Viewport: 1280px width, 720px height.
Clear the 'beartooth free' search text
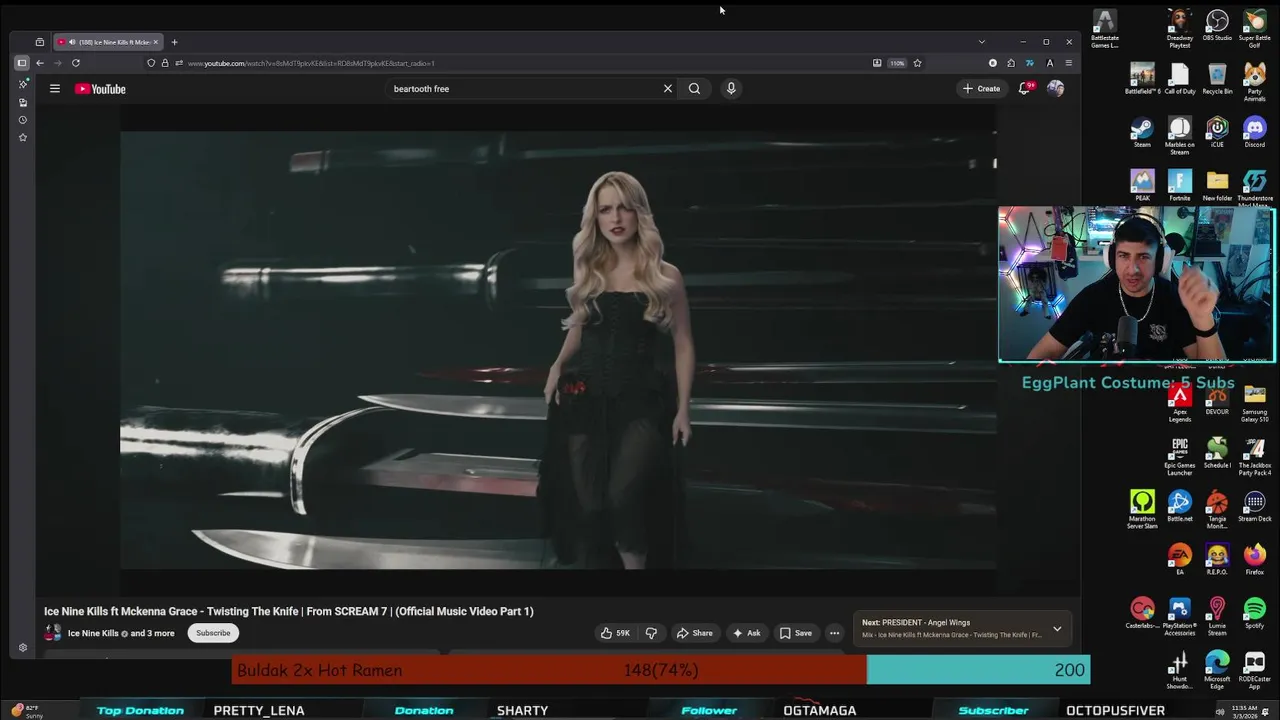(x=668, y=89)
